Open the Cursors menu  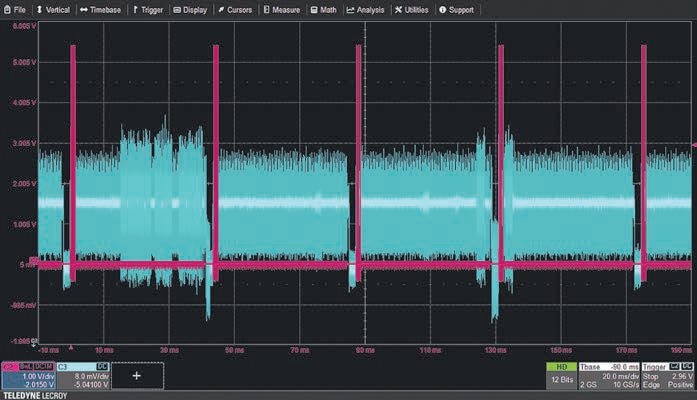[x=235, y=9]
